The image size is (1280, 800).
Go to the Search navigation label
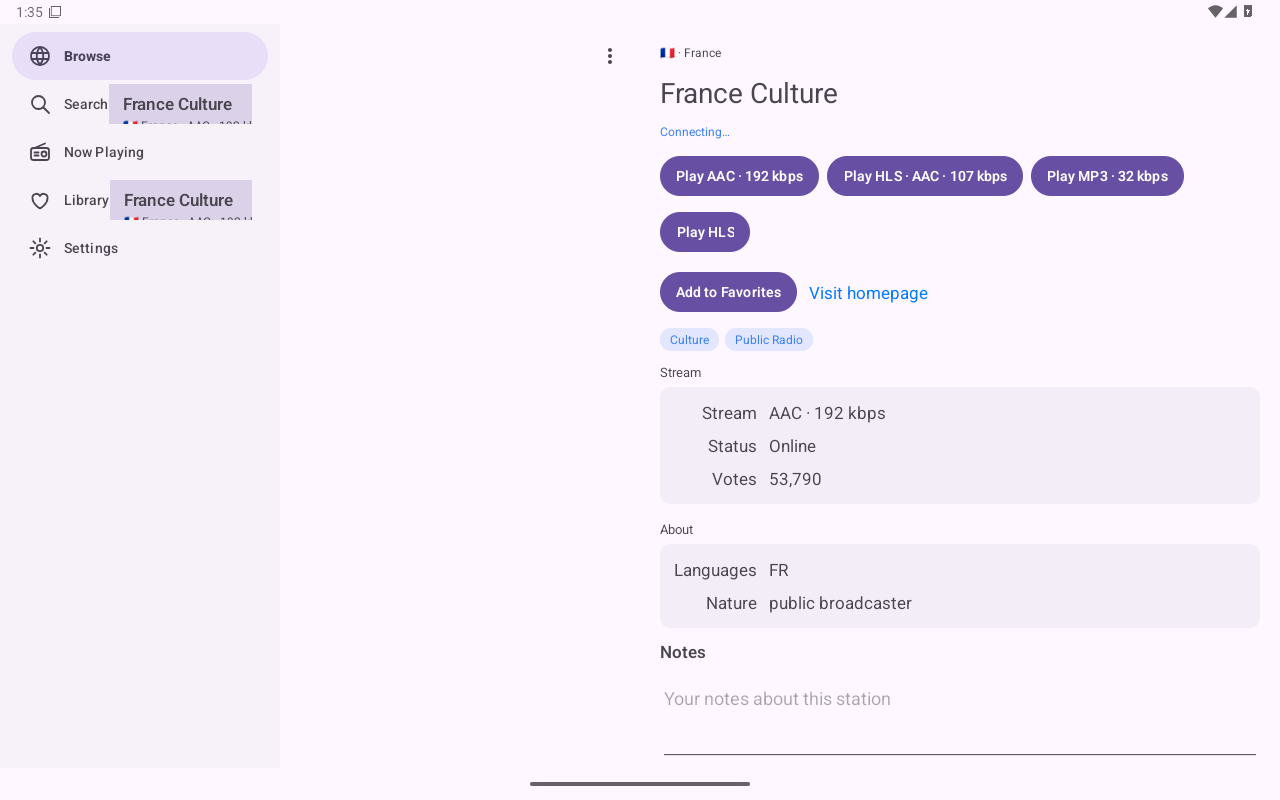86,104
